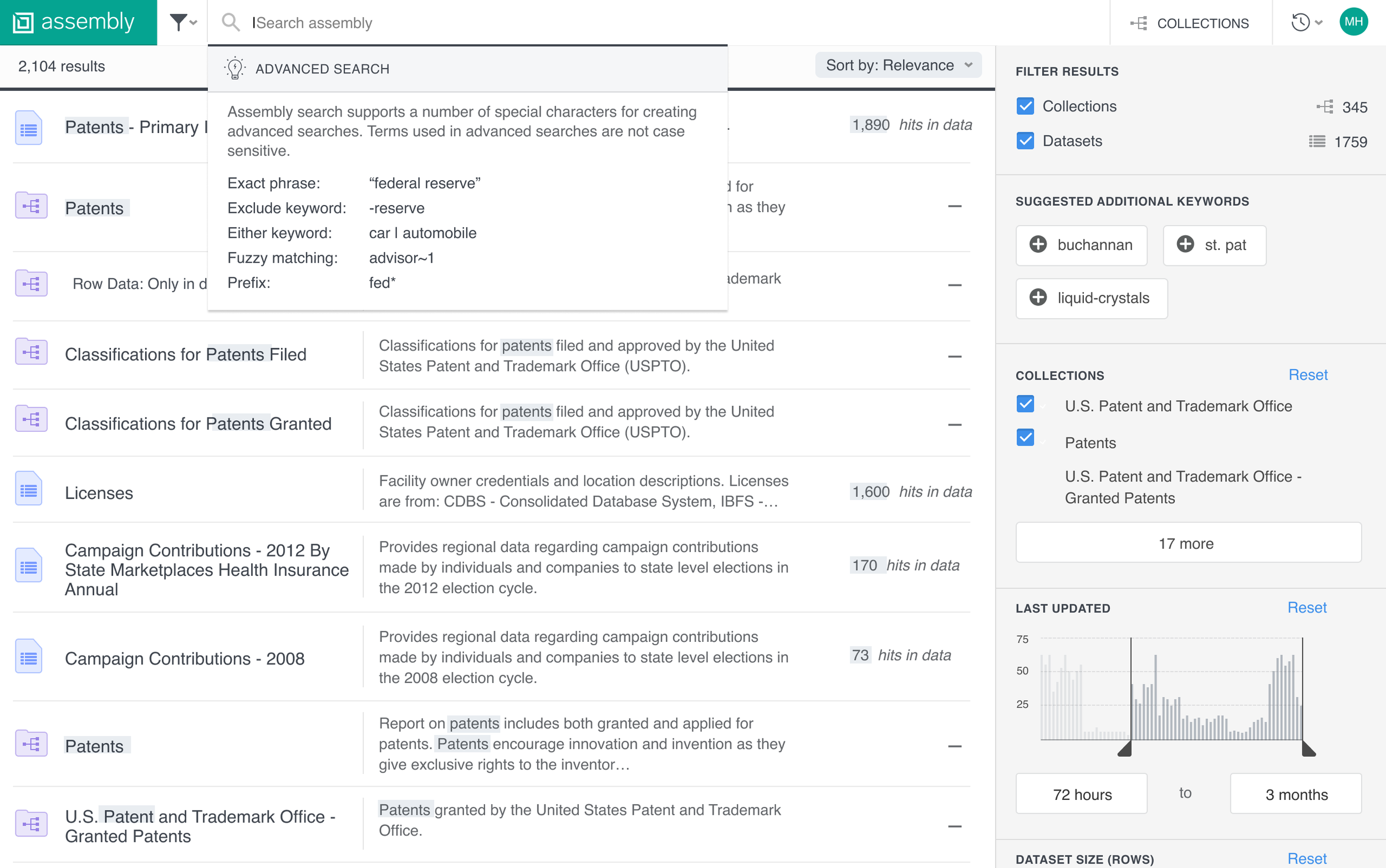
Task: Uncheck the Datasets filter checkbox
Action: [x=1025, y=141]
